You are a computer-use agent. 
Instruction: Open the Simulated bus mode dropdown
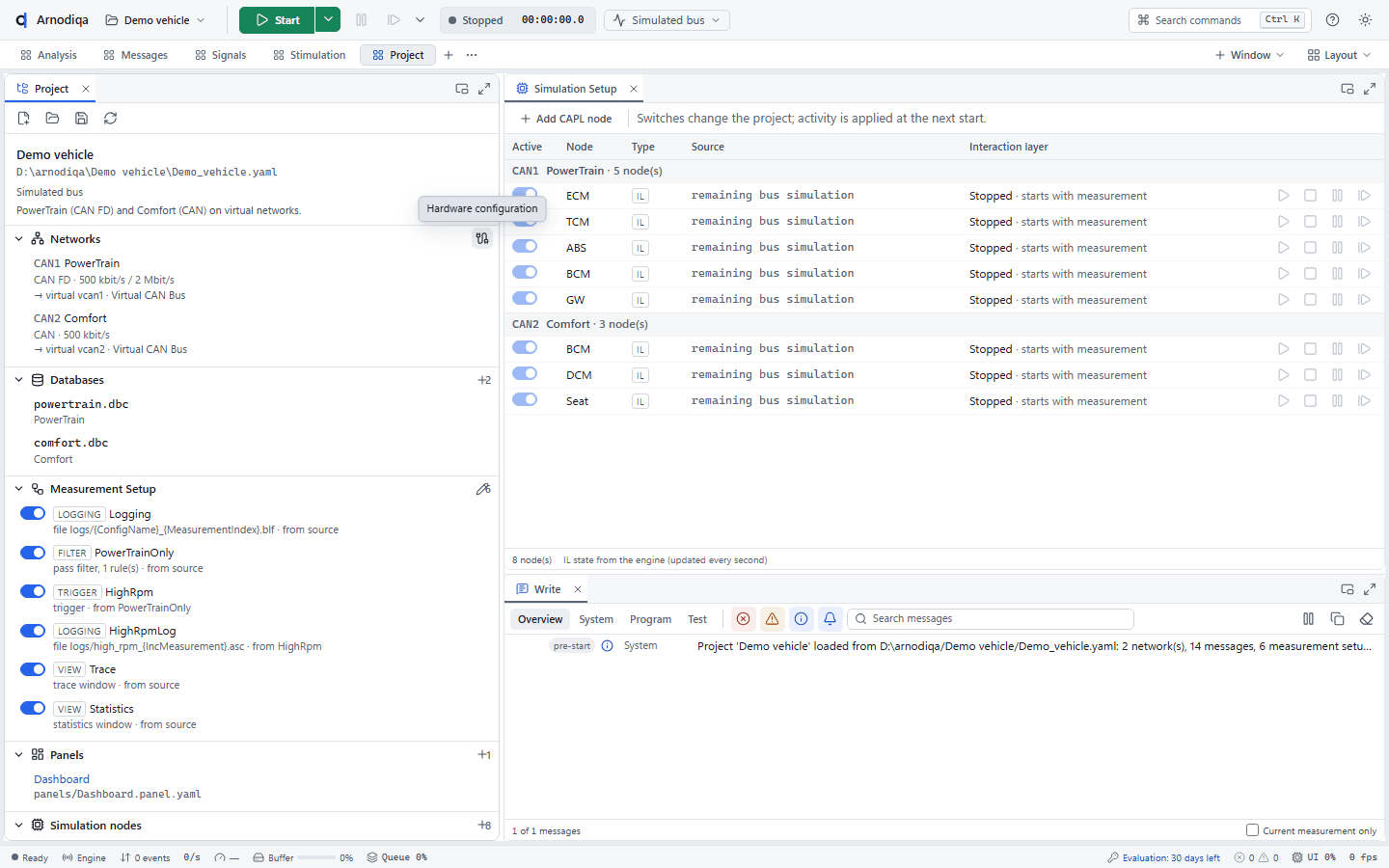point(667,20)
